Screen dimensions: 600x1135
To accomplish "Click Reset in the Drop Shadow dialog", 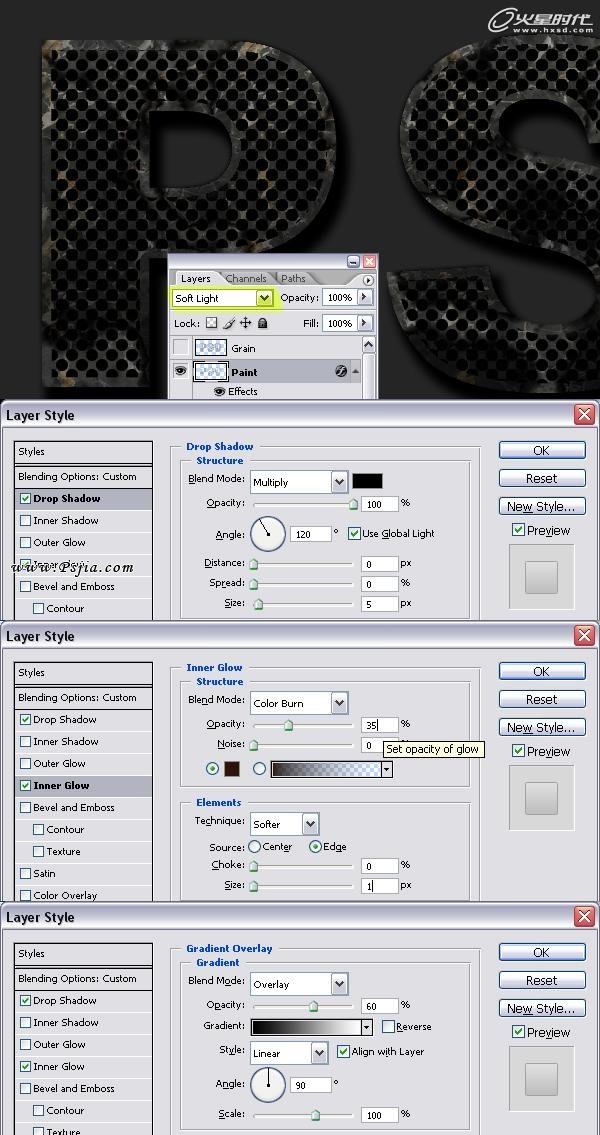I will click(x=541, y=478).
